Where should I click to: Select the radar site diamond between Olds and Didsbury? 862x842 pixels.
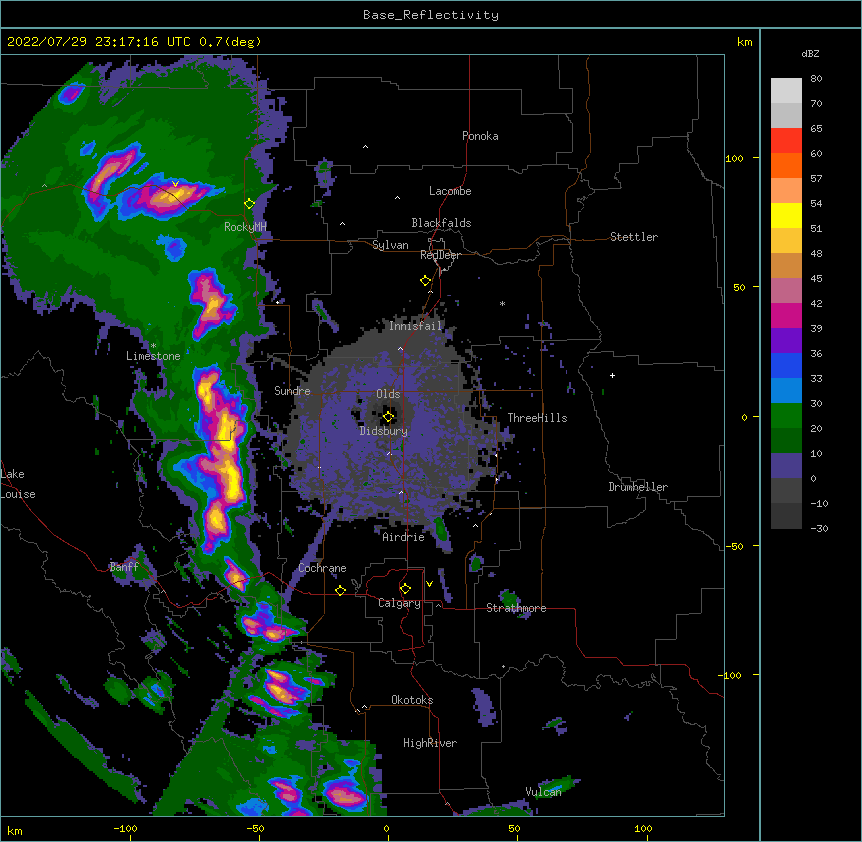(388, 417)
